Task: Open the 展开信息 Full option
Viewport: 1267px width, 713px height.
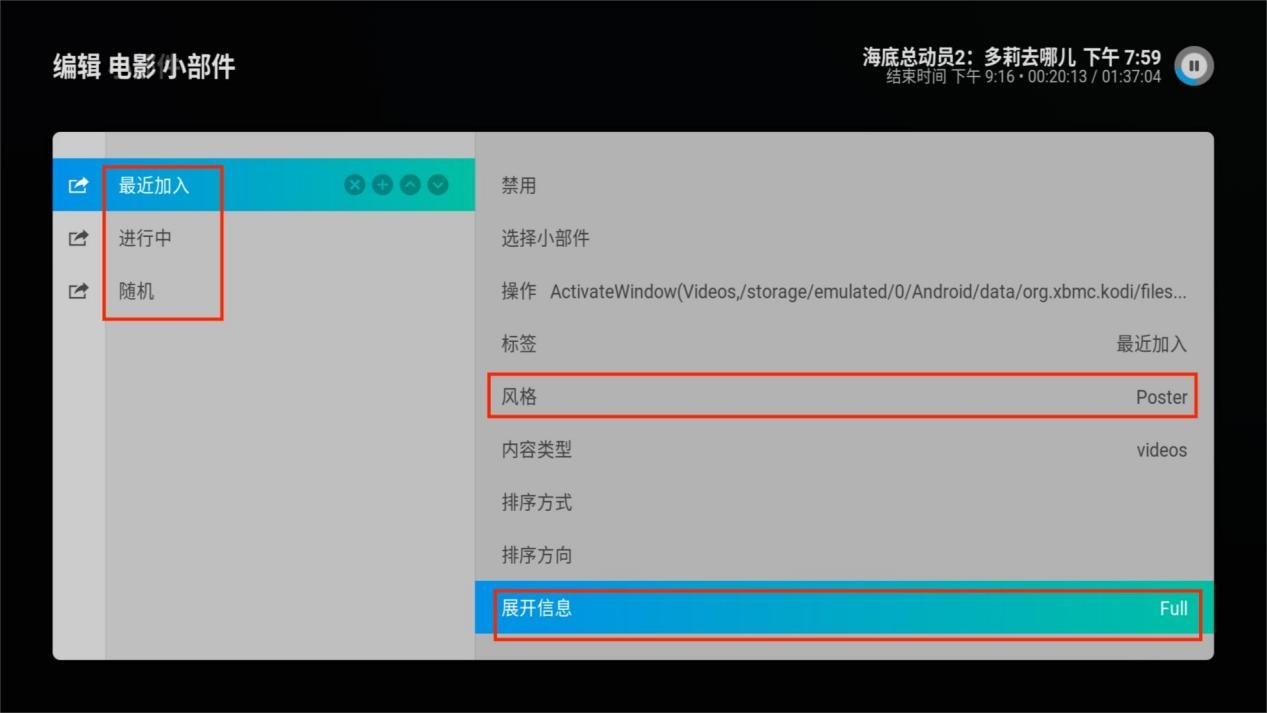Action: click(843, 608)
